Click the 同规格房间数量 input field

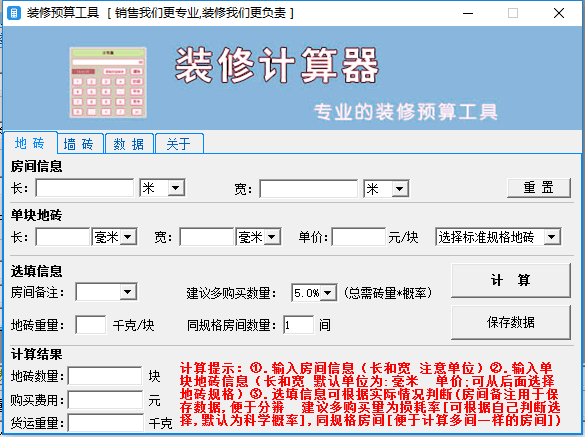pyautogui.click(x=298, y=325)
